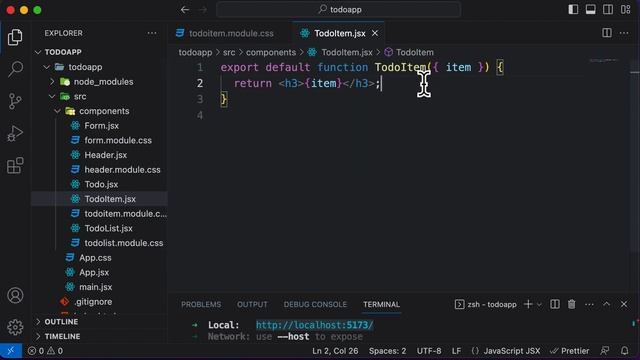Collapse the components folder

99,111
